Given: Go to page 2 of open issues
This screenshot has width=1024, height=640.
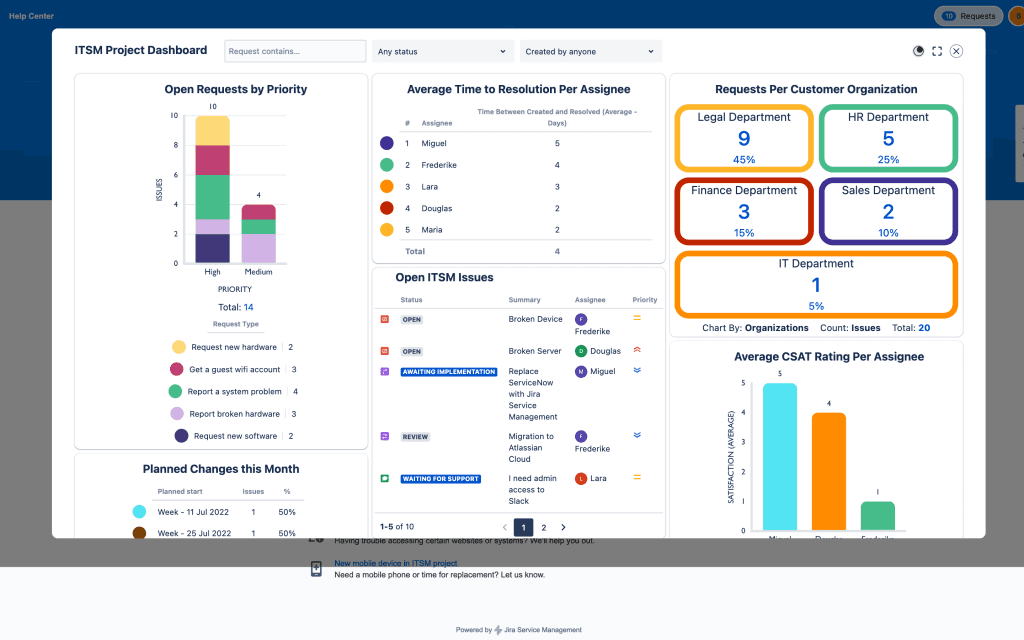Looking at the screenshot, I should 543,527.
